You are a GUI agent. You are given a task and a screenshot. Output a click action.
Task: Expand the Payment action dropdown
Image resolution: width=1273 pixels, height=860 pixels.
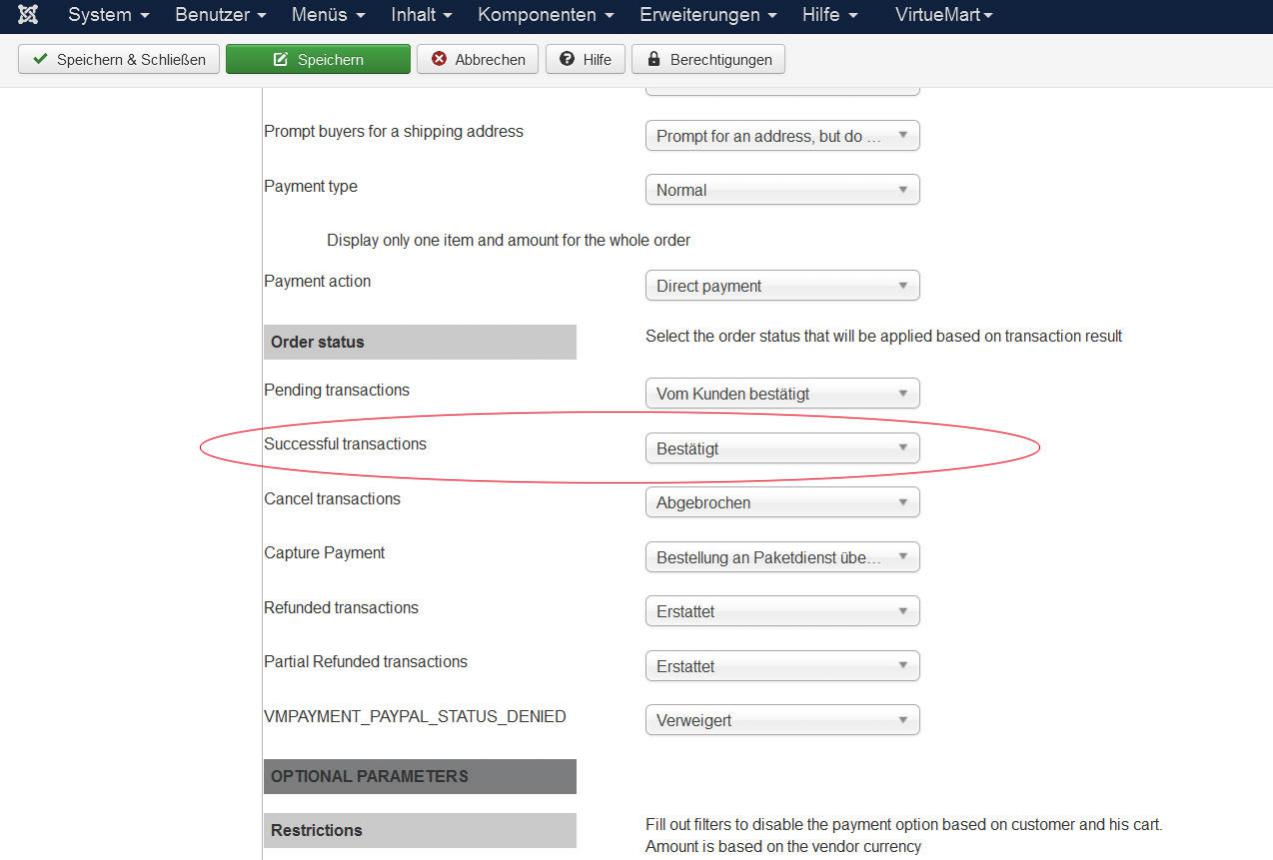pos(782,286)
